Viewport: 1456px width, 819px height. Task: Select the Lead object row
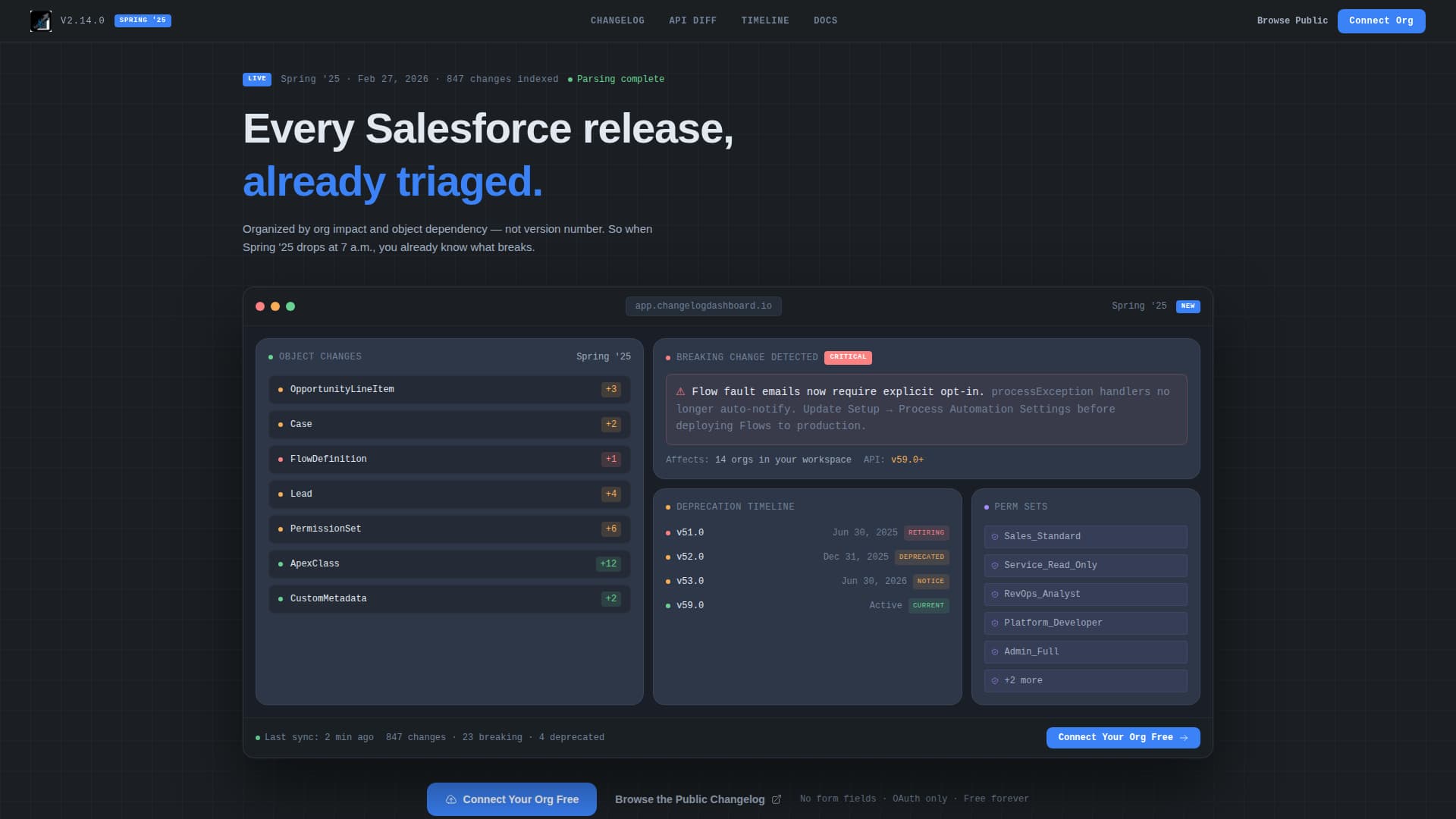click(450, 494)
